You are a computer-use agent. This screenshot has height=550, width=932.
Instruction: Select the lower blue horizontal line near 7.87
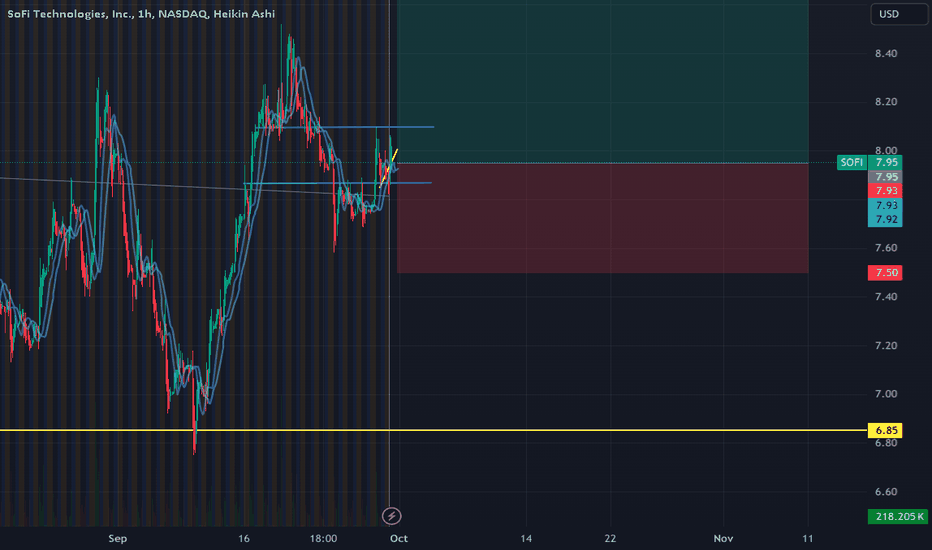tap(338, 183)
